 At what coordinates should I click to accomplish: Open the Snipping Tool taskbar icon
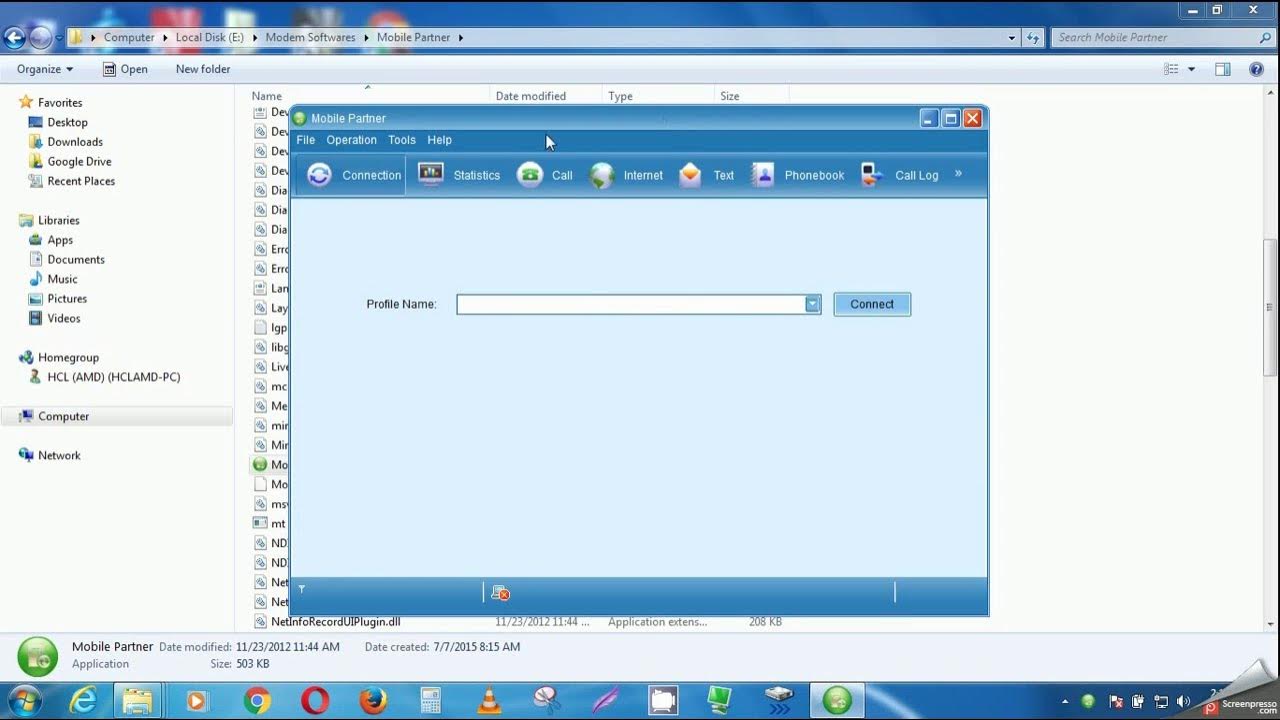point(547,701)
